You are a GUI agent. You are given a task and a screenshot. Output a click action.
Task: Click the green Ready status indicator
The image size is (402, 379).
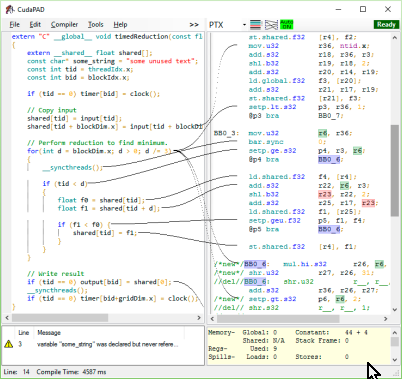click(386, 24)
